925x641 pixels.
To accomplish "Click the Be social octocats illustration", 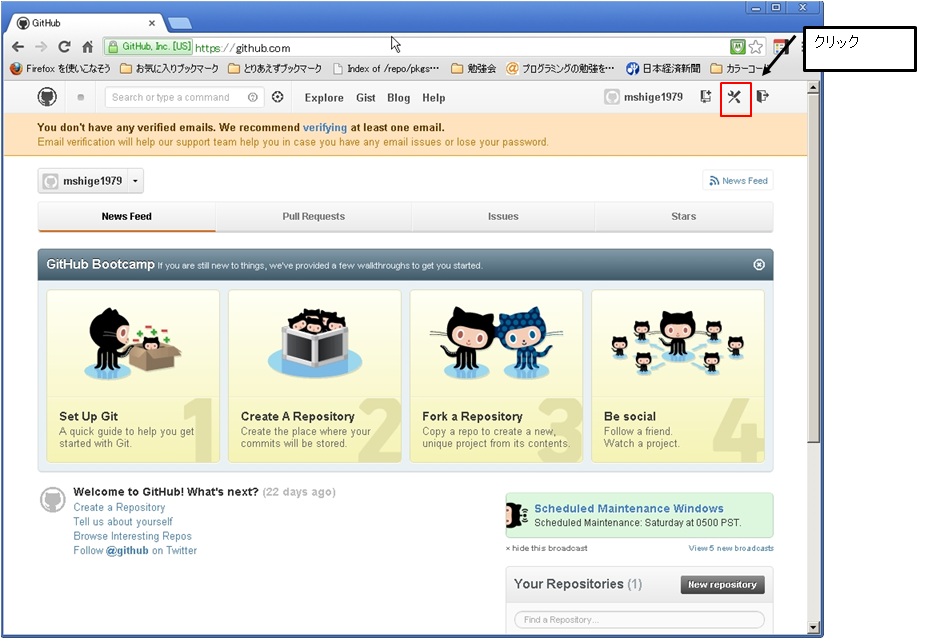I will coord(678,343).
